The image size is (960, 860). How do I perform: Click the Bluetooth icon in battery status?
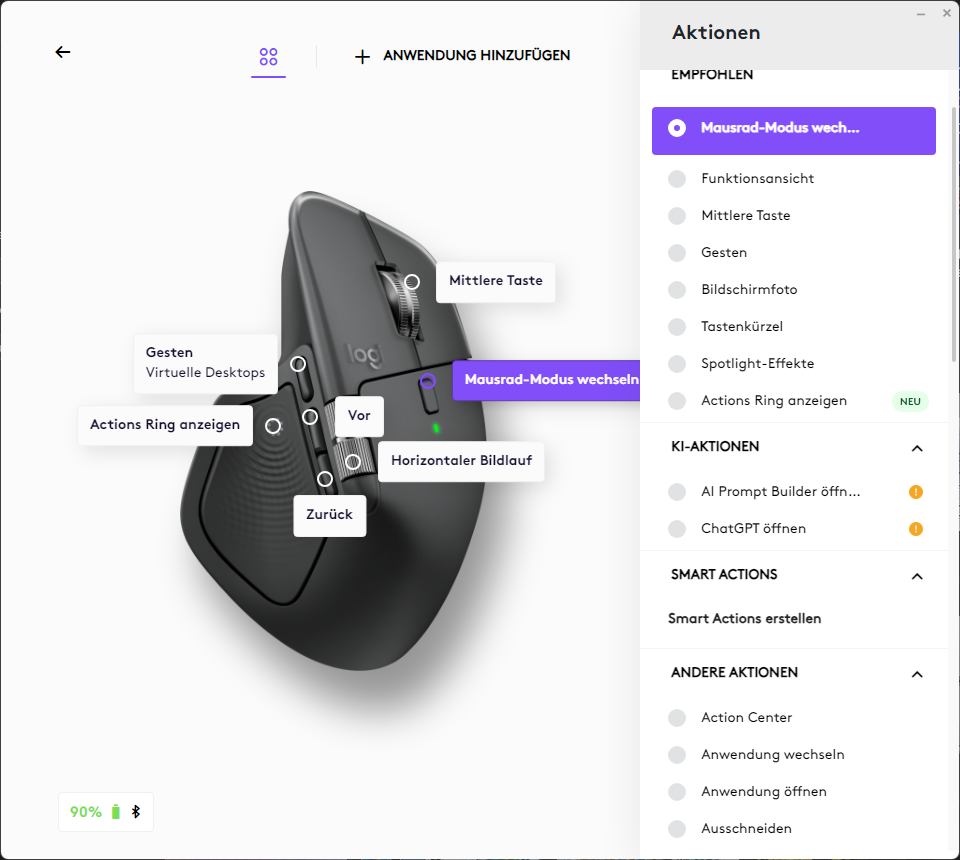point(136,812)
